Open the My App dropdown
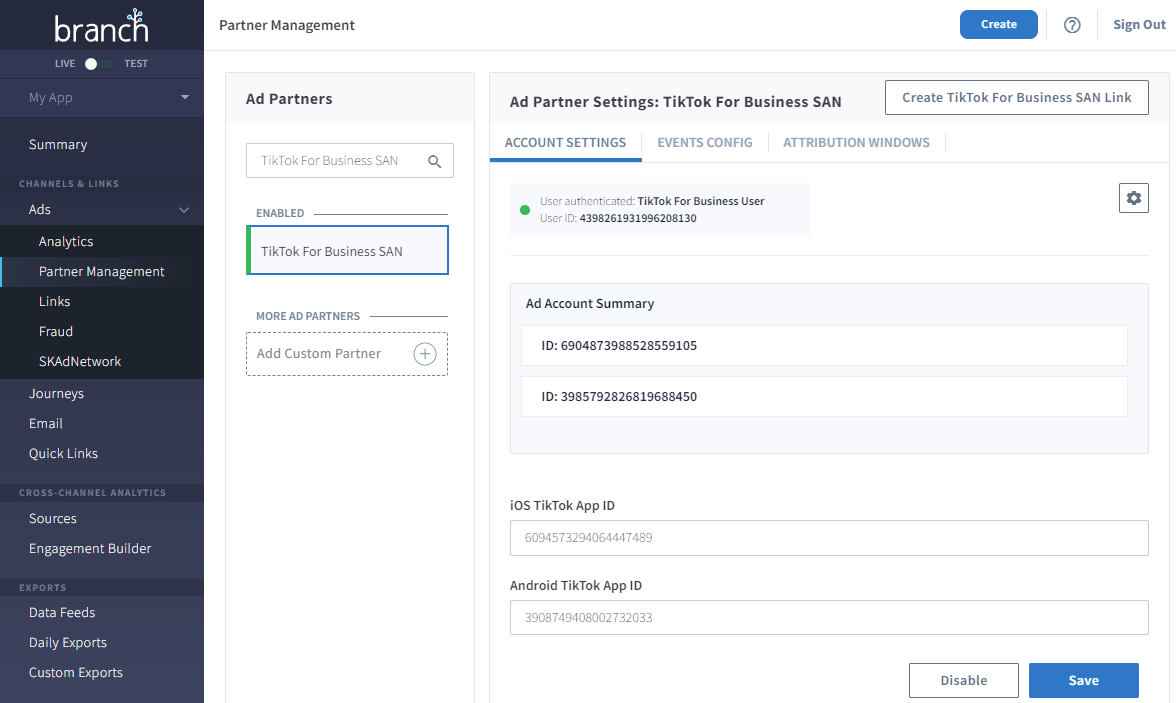This screenshot has width=1176, height=703. click(102, 98)
